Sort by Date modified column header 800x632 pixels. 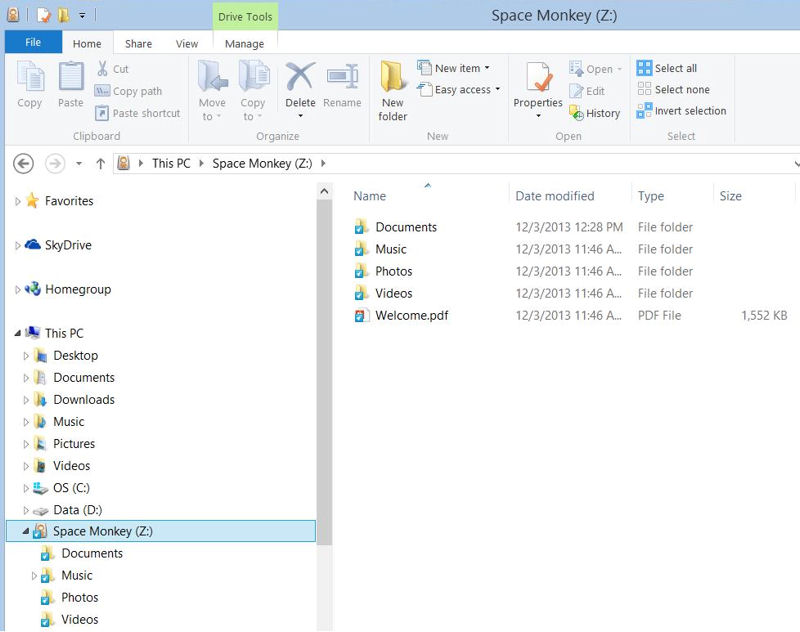pos(555,196)
